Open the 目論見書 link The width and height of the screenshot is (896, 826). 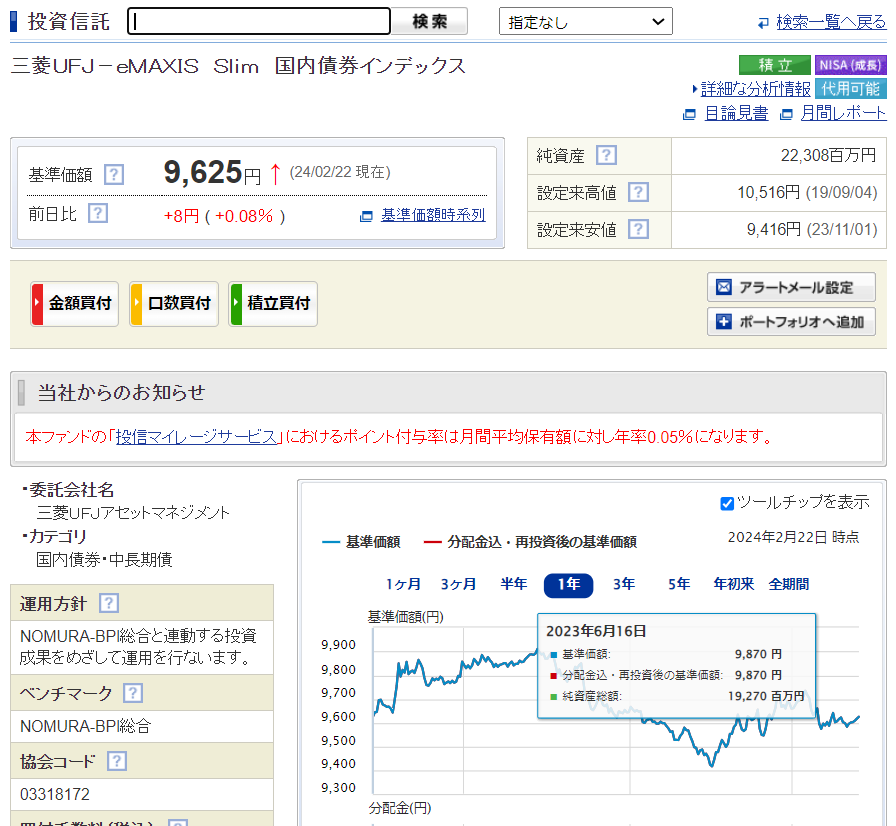point(736,113)
